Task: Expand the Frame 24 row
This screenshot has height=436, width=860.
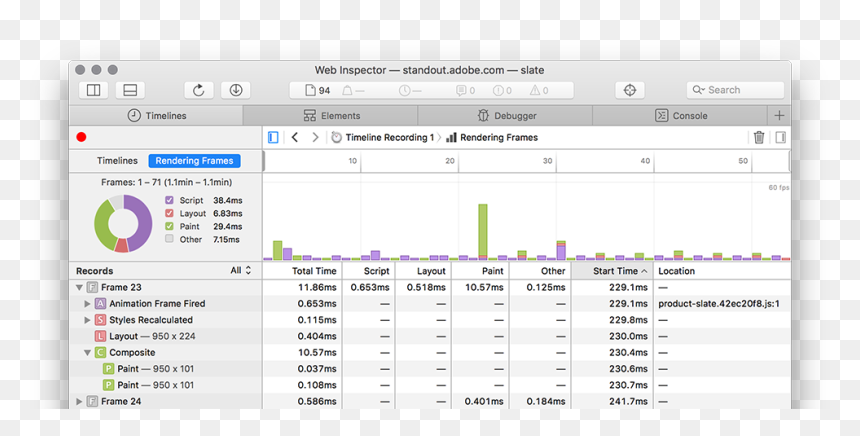Action: (x=79, y=401)
